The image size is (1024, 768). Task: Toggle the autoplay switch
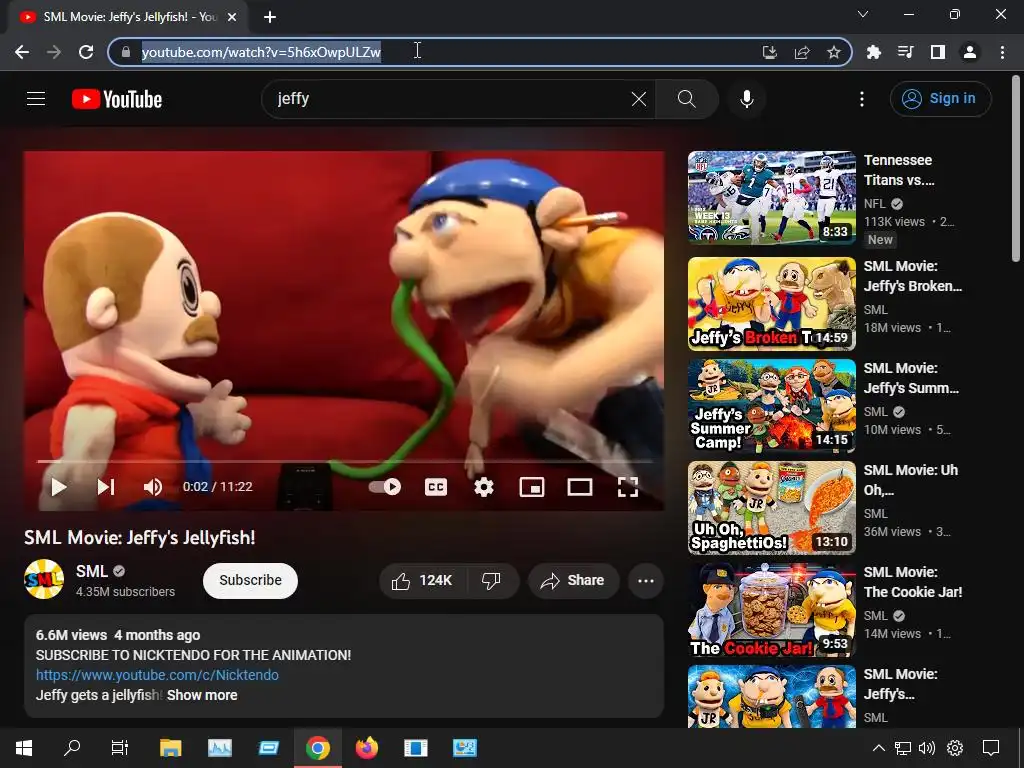pos(385,487)
